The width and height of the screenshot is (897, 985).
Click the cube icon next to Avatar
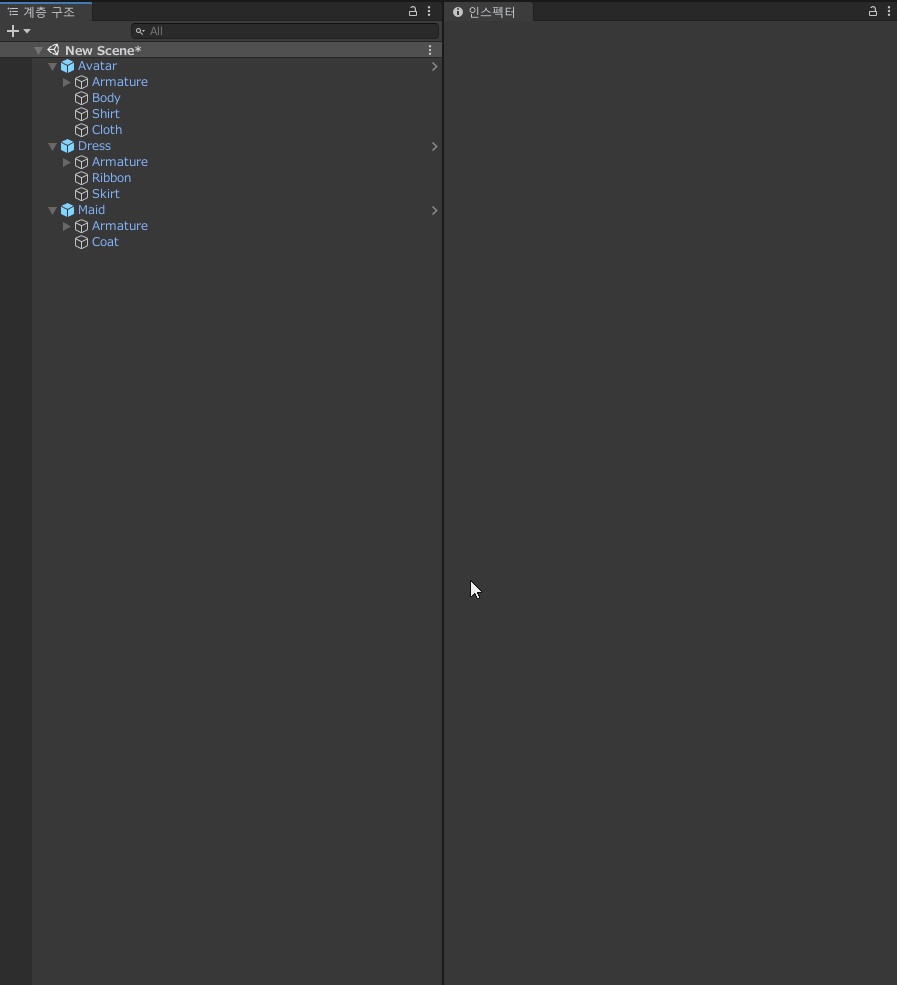point(67,66)
